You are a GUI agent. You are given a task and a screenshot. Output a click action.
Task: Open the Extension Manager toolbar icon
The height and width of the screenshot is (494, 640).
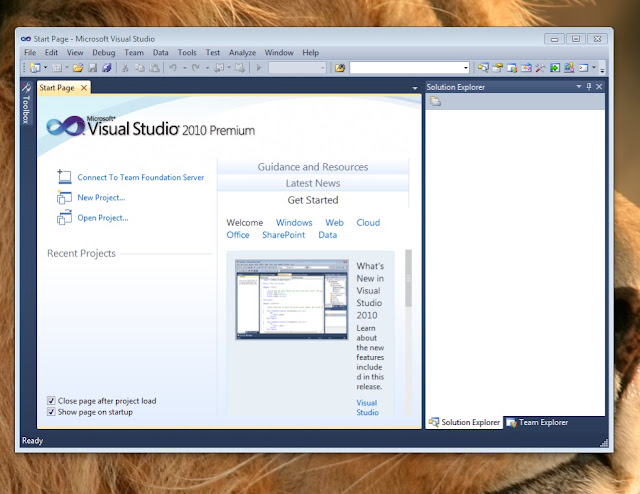pos(569,68)
